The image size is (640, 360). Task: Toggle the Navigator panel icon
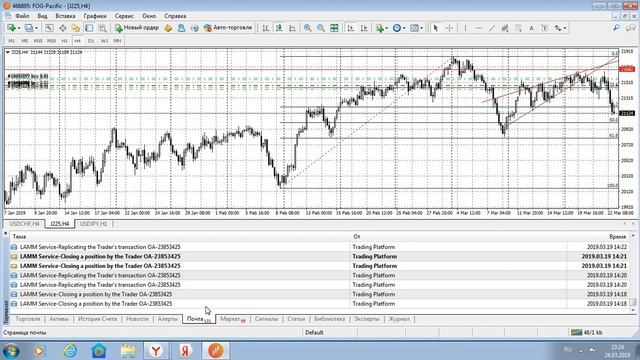[x=76, y=28]
